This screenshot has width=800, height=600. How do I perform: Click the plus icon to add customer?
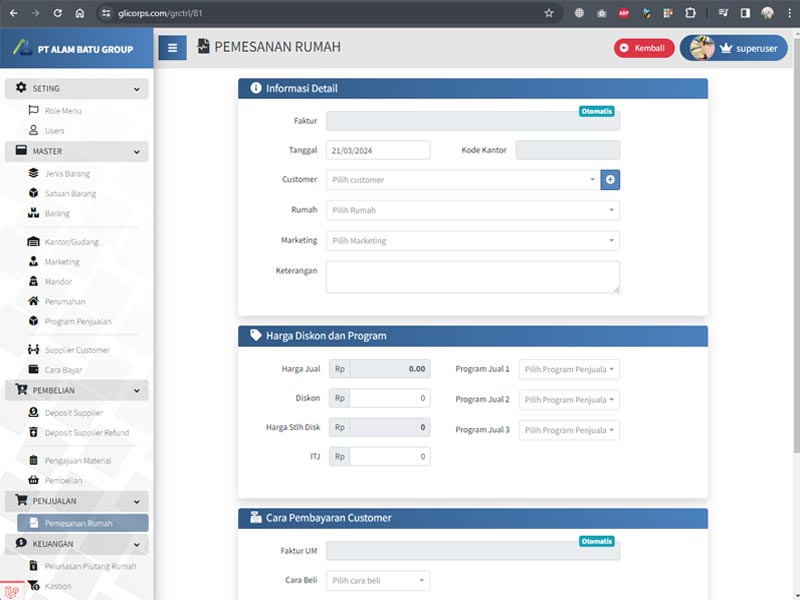coord(610,180)
